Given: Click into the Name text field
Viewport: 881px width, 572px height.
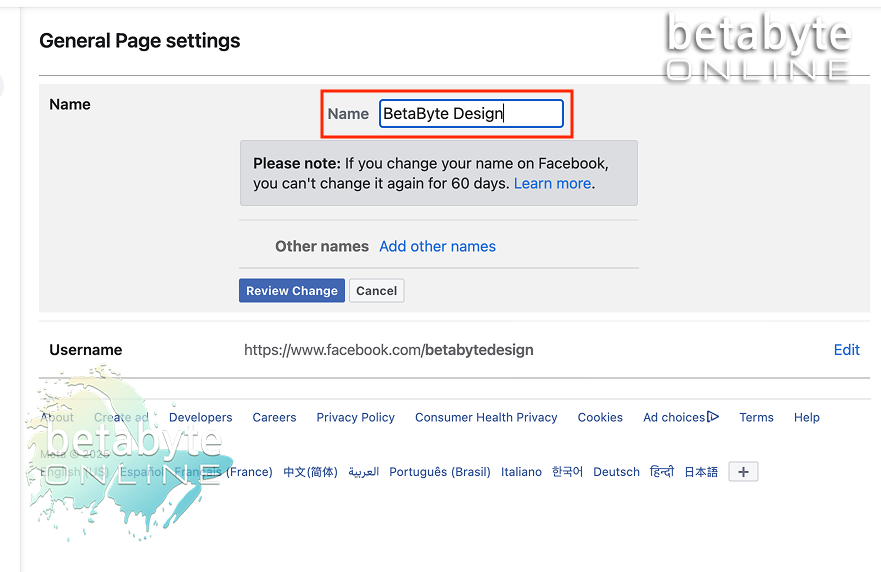Looking at the screenshot, I should point(471,113).
